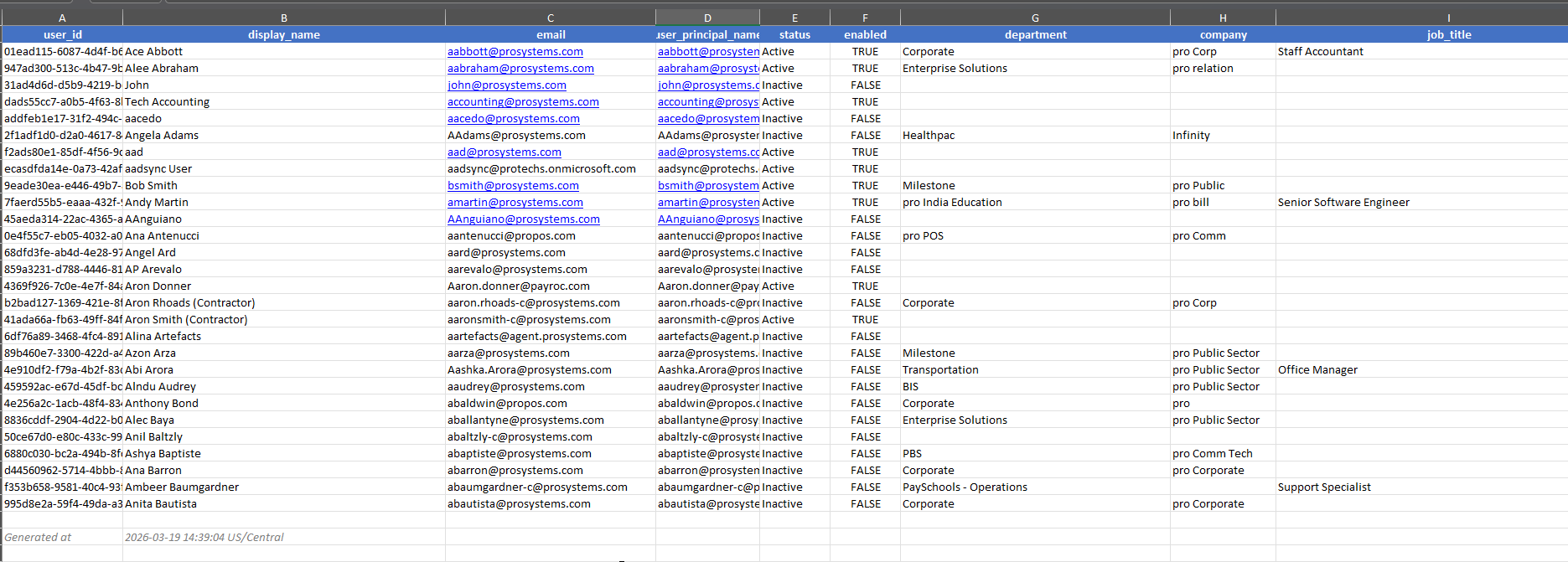Select the Angela Adams name cell
1568x562 pixels.
tap(284, 135)
